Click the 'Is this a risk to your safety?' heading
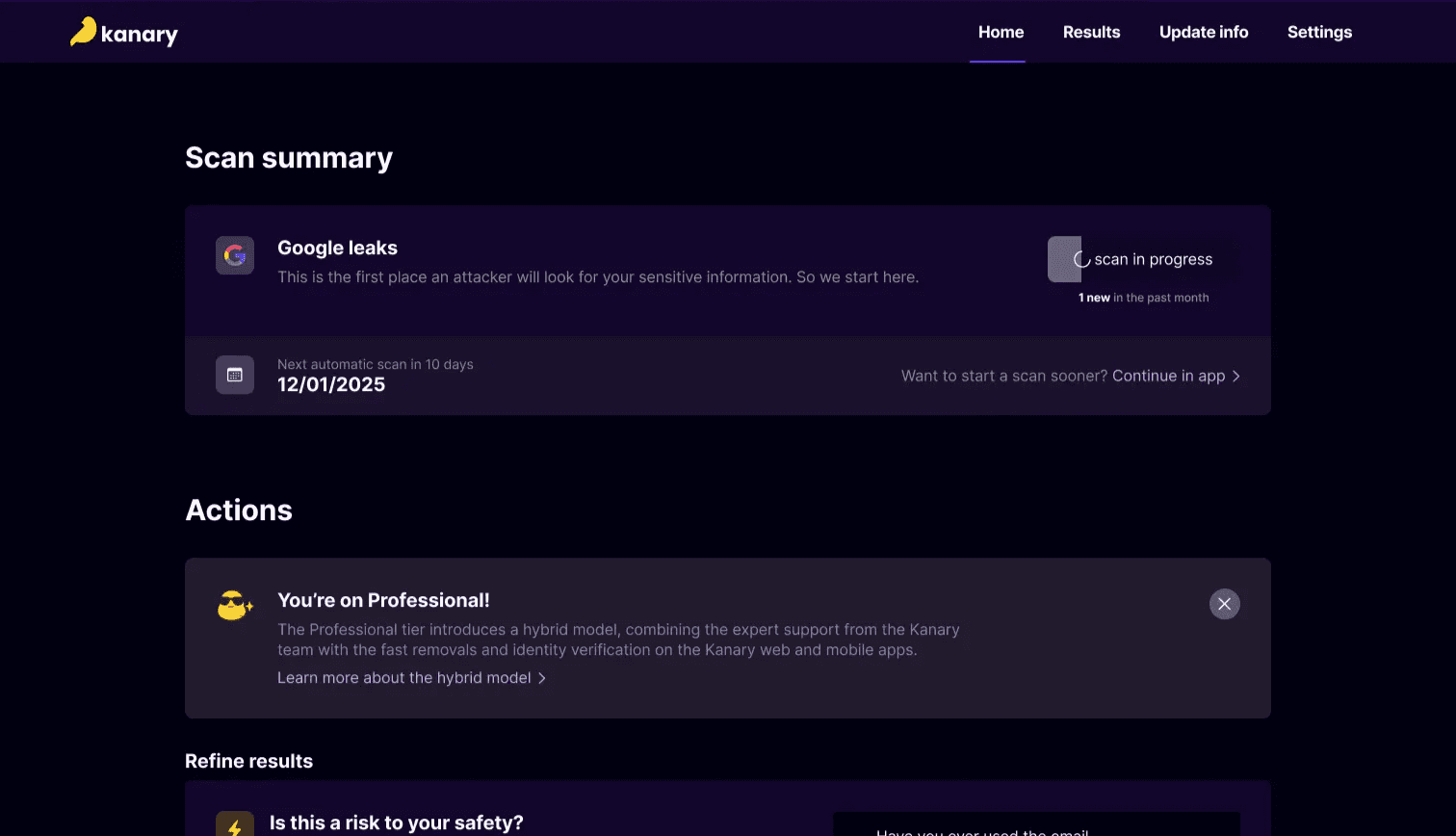 click(x=397, y=823)
